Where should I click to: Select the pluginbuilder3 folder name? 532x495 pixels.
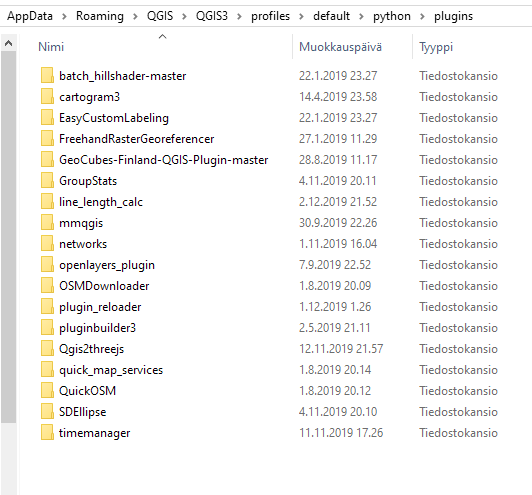pos(97,328)
